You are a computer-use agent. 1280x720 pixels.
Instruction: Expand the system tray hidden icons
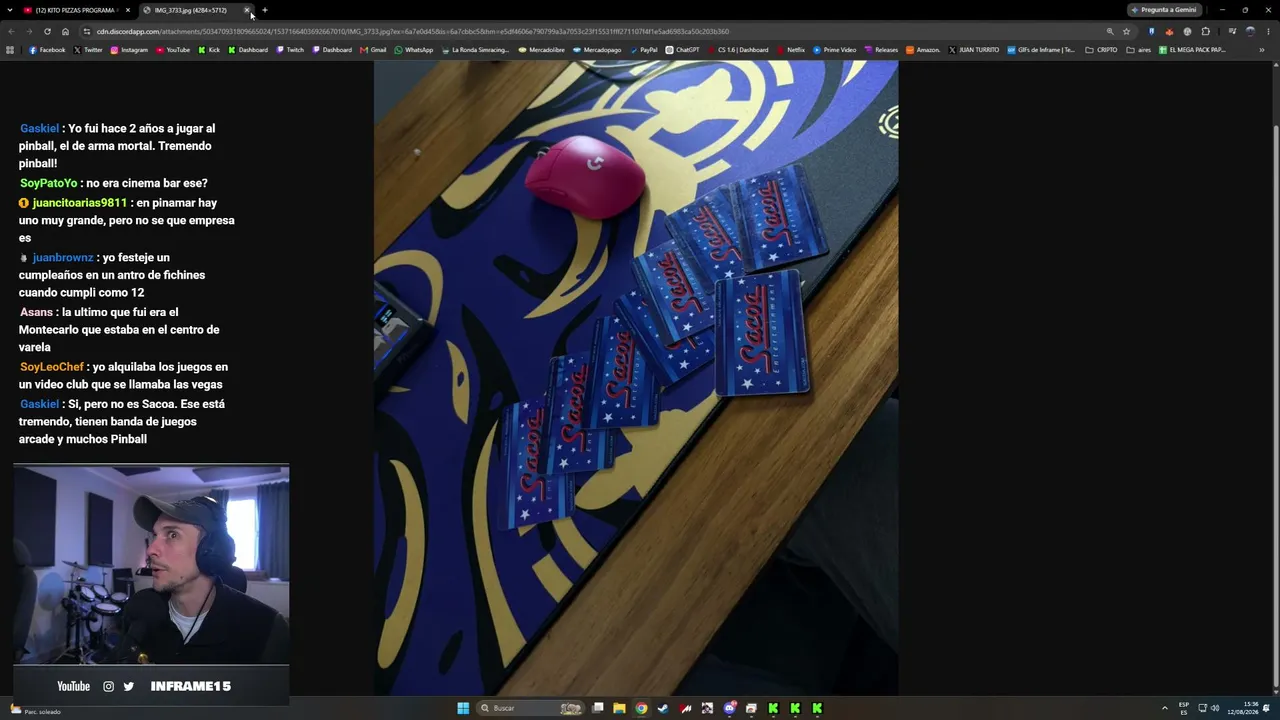click(x=1164, y=708)
